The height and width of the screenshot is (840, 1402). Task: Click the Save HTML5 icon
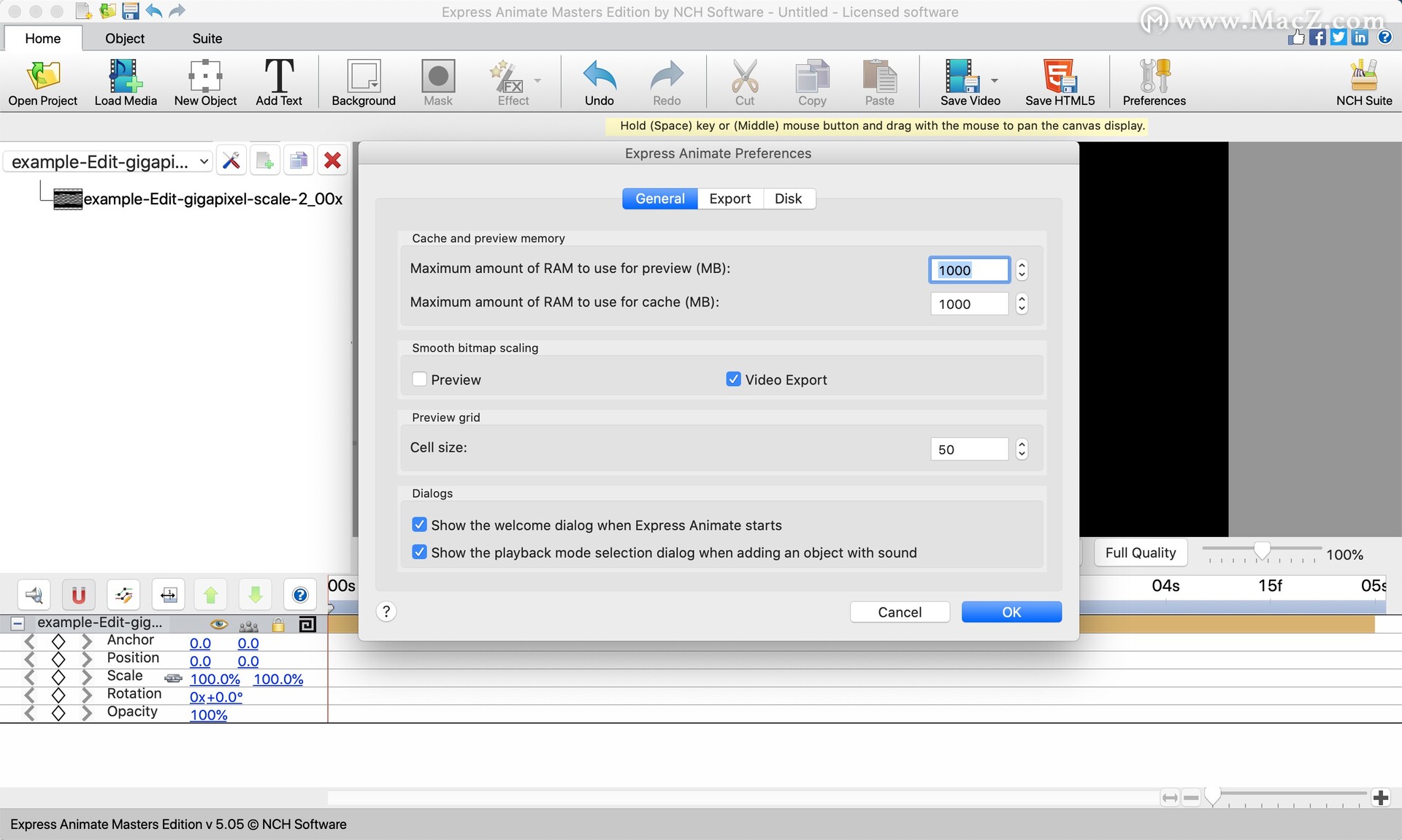1060,83
